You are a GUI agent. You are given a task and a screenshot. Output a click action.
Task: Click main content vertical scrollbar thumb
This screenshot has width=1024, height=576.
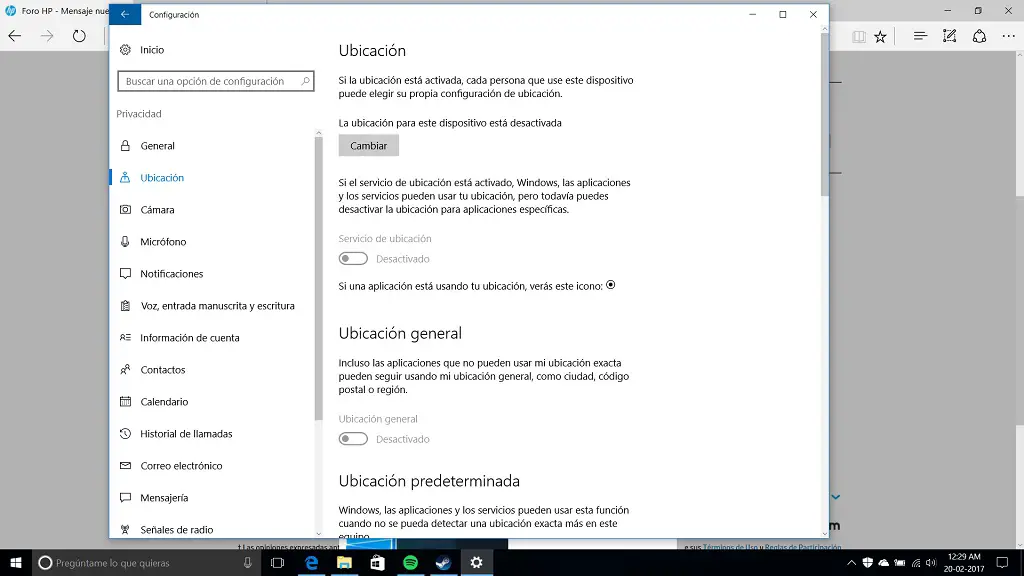coord(824,114)
